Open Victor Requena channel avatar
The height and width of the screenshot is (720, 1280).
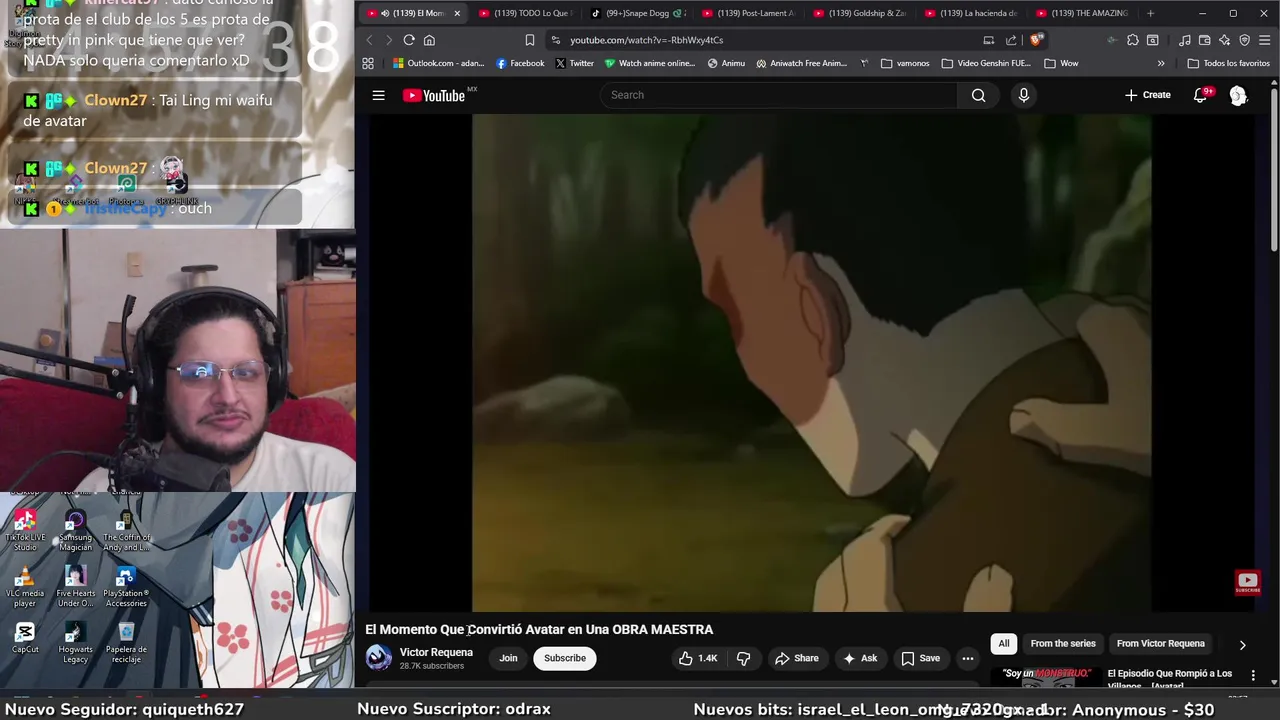point(378,658)
